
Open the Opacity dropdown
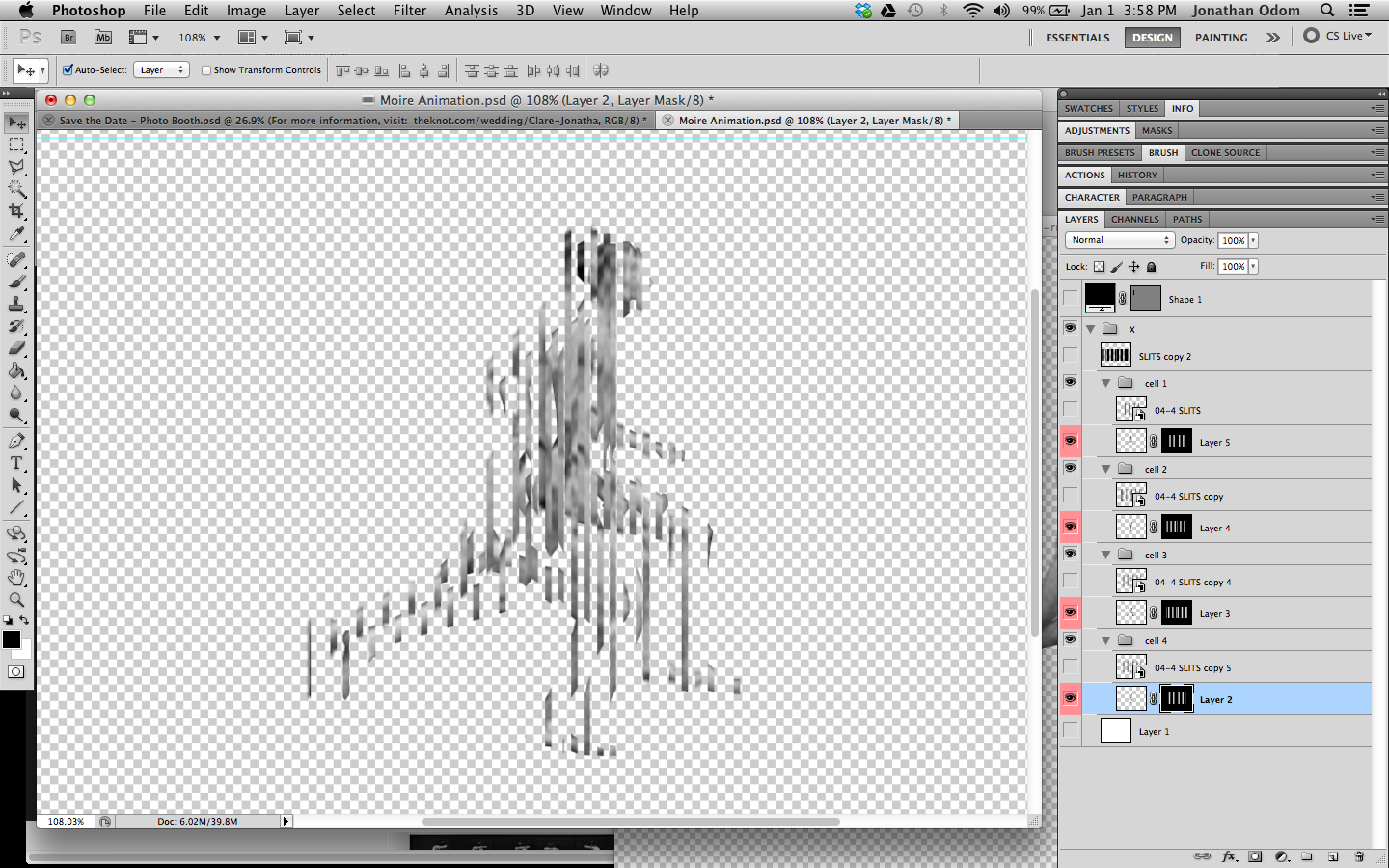click(x=1252, y=239)
